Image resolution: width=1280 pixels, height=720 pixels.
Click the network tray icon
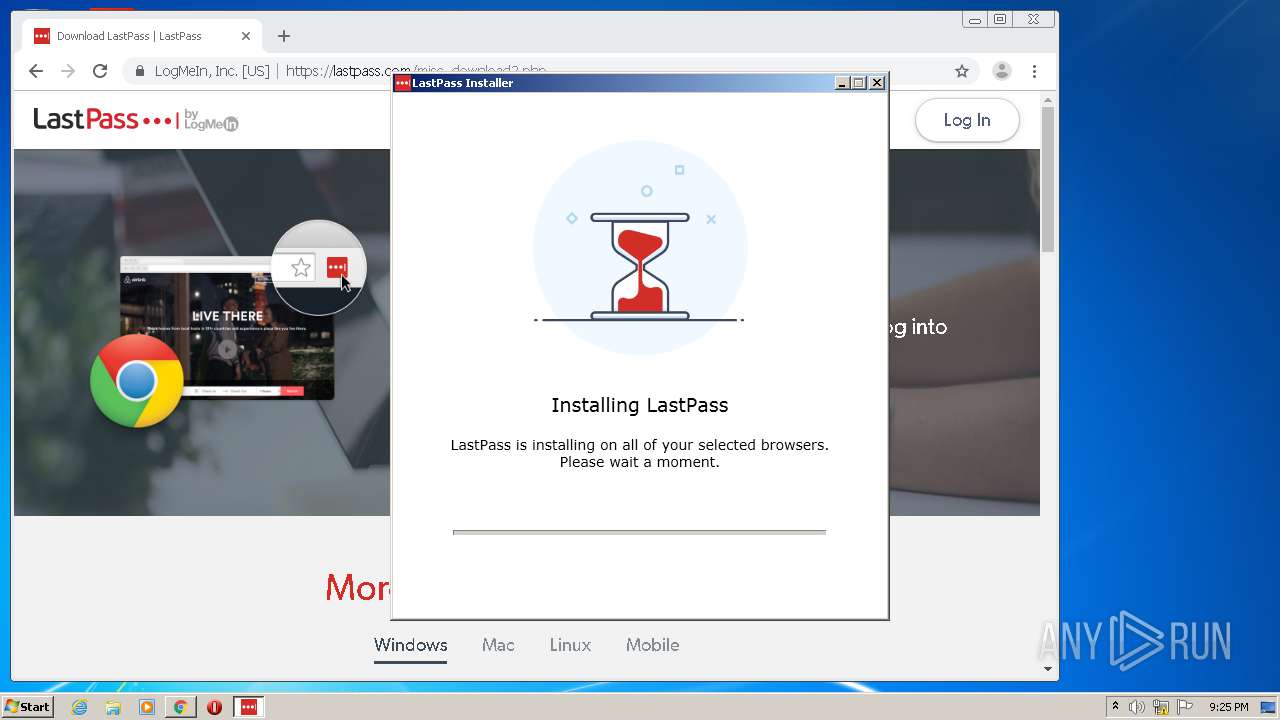point(1161,707)
